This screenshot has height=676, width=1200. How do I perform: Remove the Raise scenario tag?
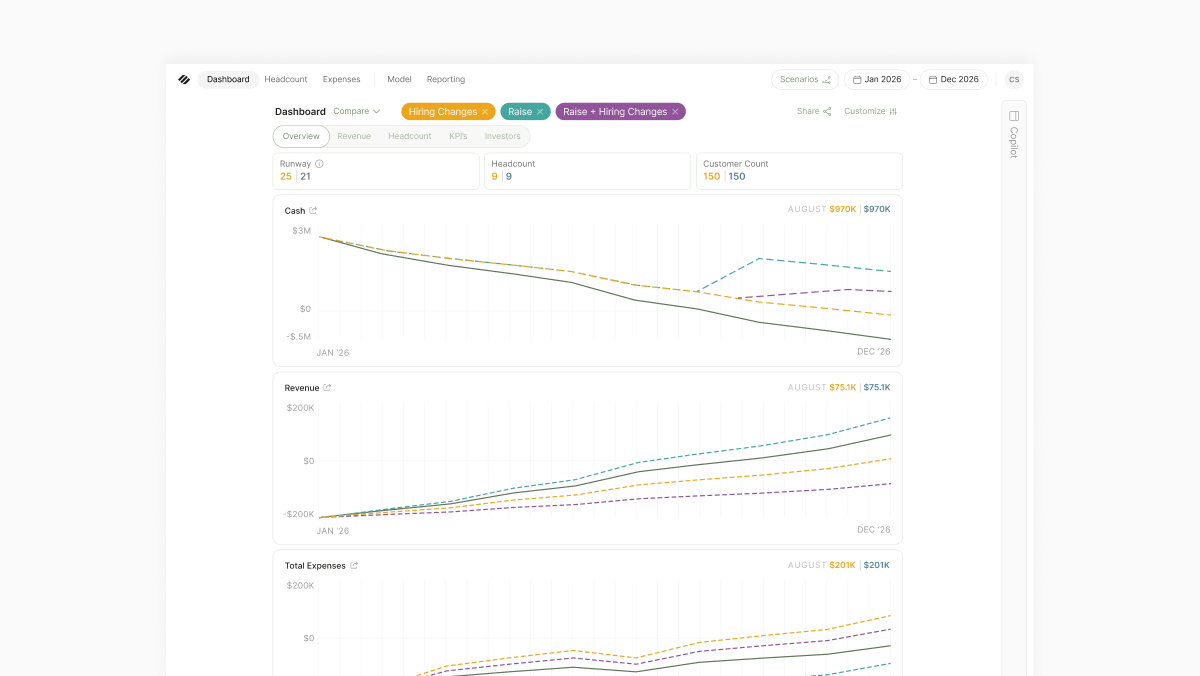coord(540,112)
